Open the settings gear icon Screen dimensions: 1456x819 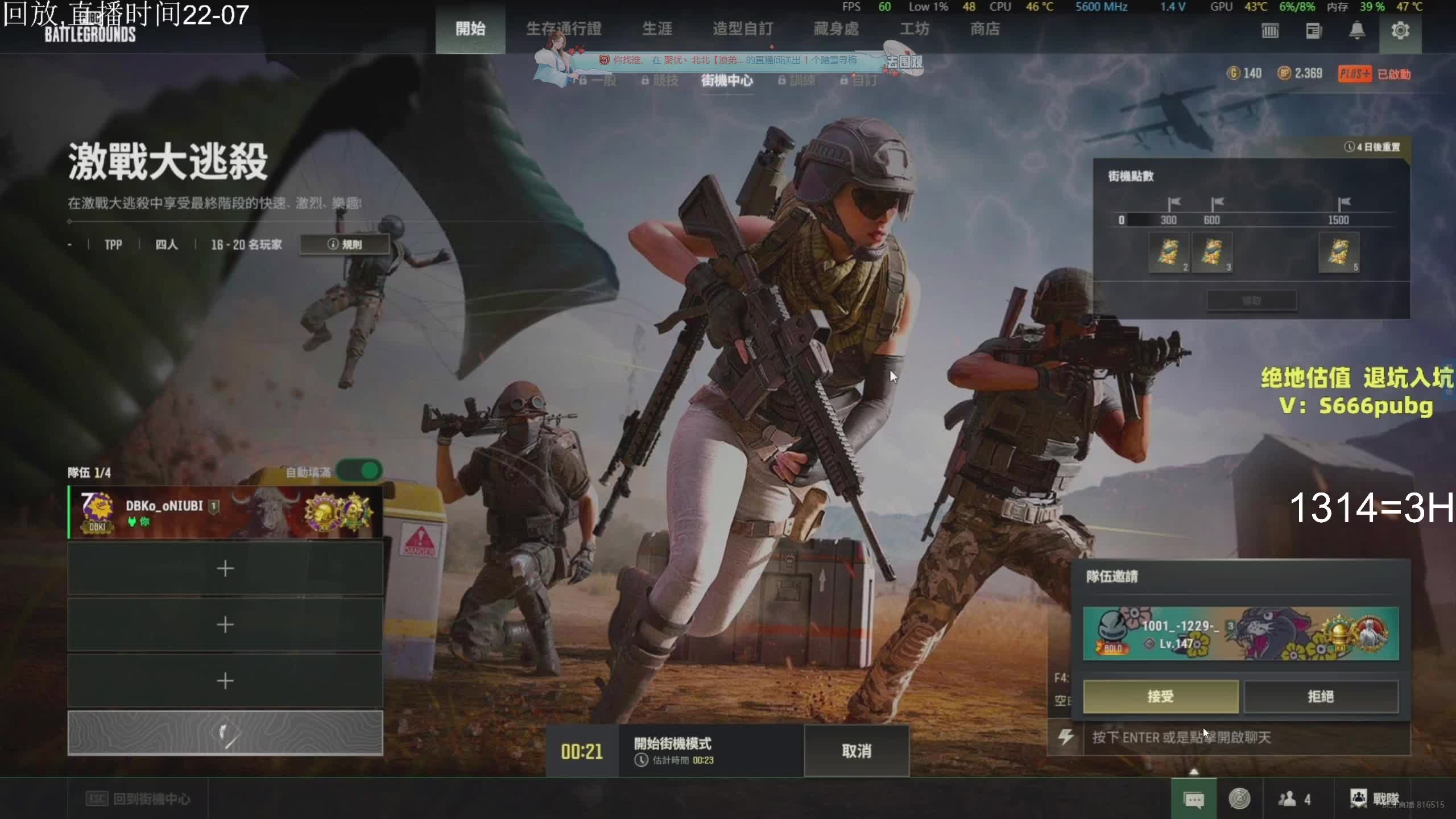point(1400,30)
